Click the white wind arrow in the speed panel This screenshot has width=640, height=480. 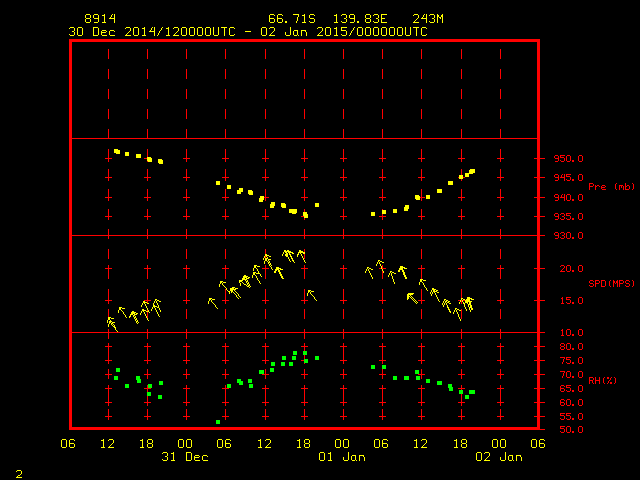coord(412,297)
